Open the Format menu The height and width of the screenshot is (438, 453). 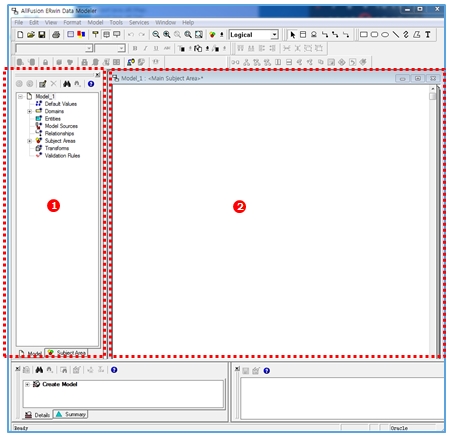[72, 22]
